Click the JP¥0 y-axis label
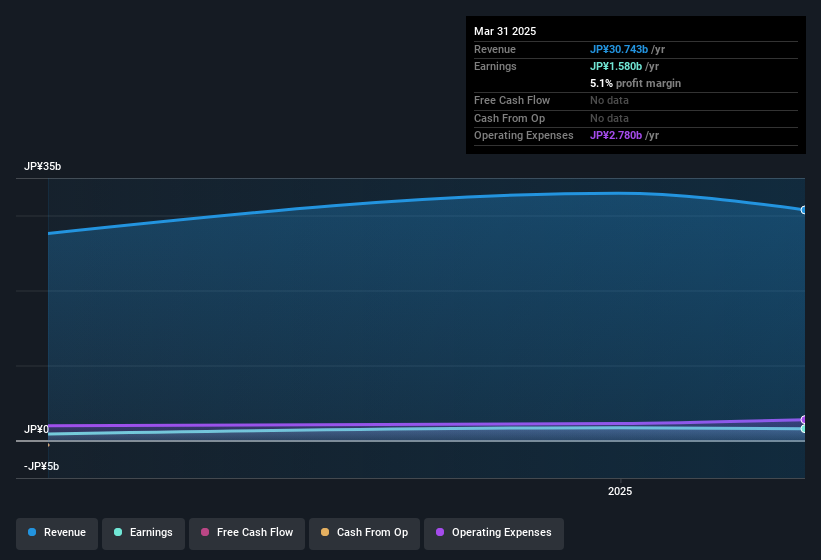This screenshot has height=560, width=821. pyautogui.click(x=36, y=429)
